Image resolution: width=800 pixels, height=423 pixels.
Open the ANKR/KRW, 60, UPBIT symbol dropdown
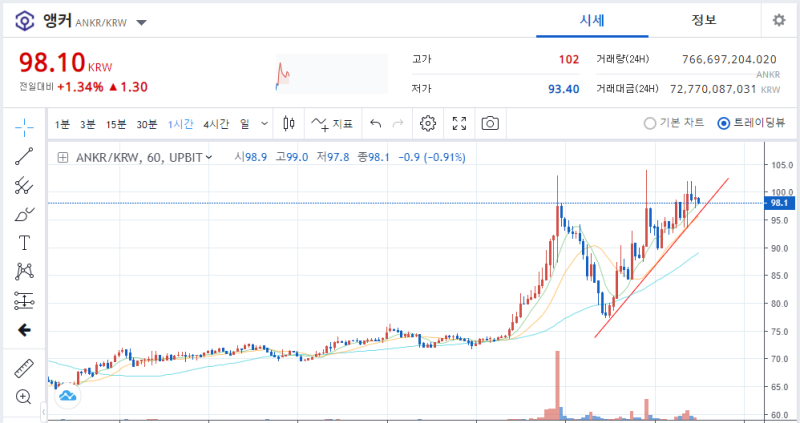(144, 158)
